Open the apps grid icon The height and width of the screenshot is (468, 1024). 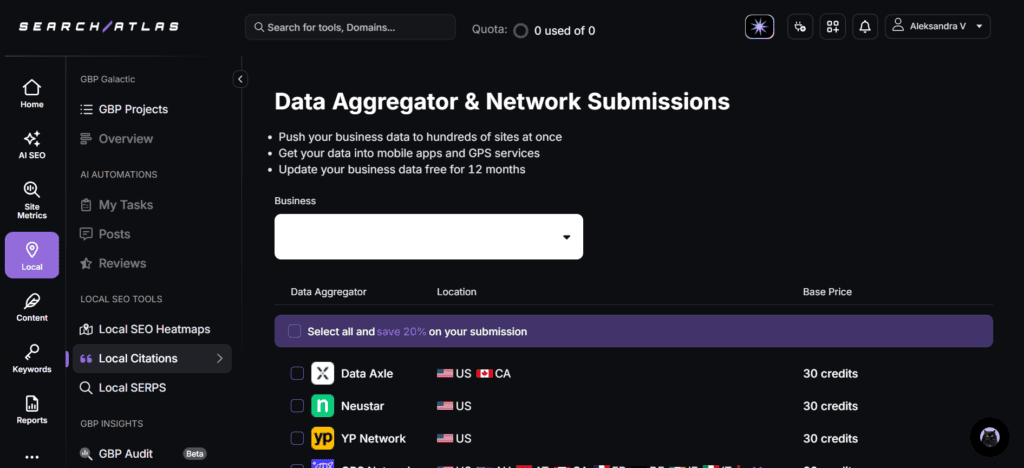(x=833, y=27)
